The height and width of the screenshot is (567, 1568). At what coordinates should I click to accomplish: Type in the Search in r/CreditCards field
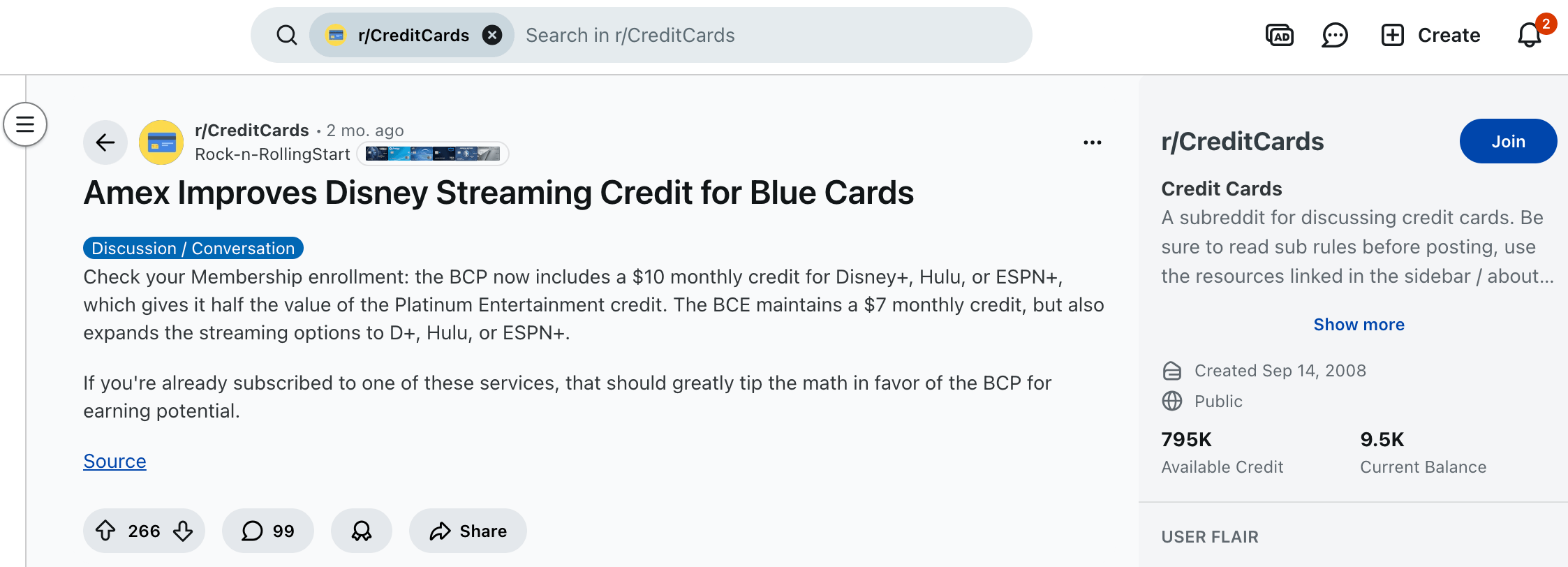coord(768,35)
